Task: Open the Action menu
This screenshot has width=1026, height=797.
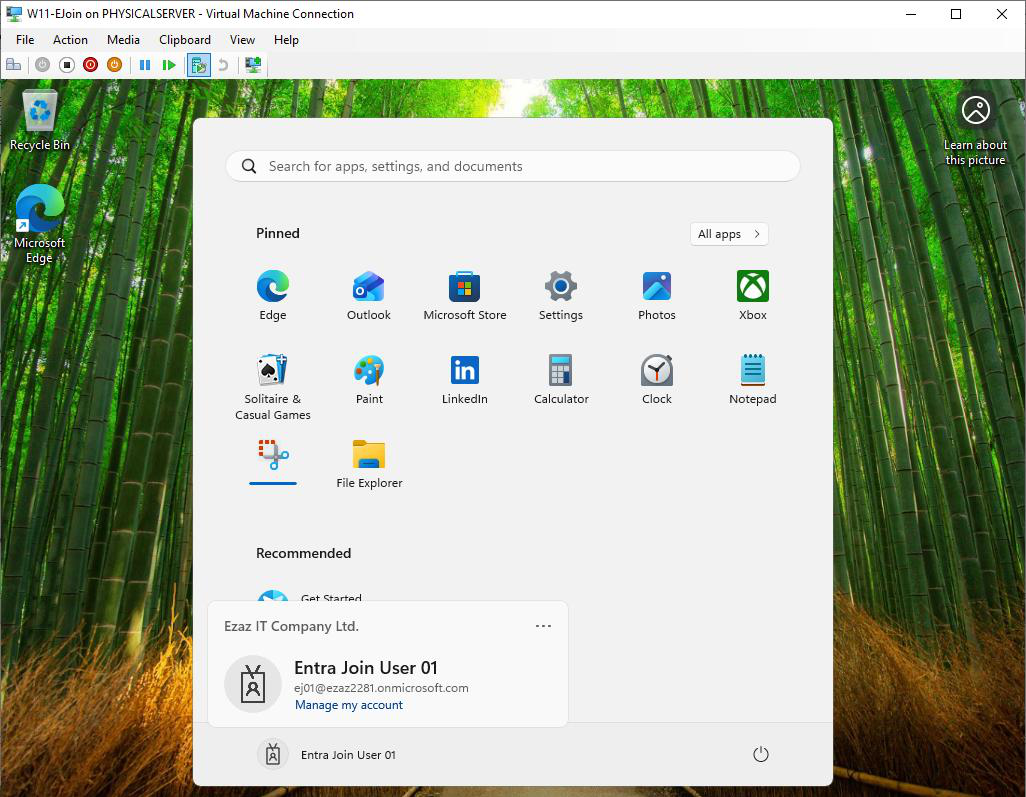Action: [70, 40]
